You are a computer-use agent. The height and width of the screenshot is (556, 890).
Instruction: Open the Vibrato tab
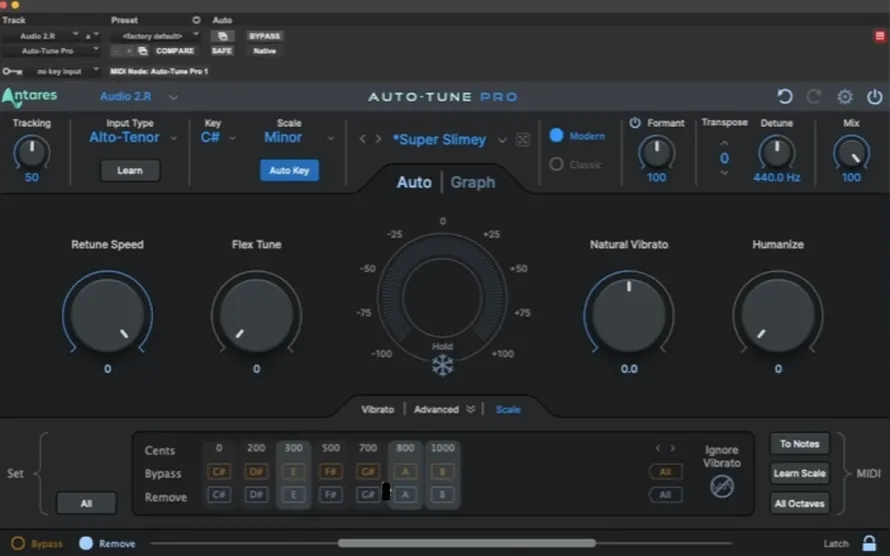(x=377, y=409)
